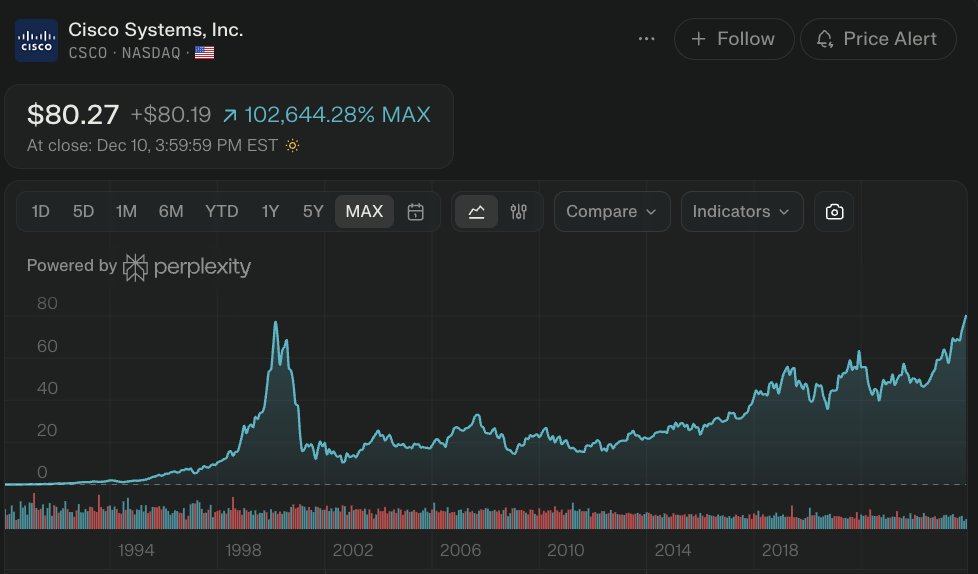Select the 5Y time range
The height and width of the screenshot is (574, 978).
click(x=313, y=212)
